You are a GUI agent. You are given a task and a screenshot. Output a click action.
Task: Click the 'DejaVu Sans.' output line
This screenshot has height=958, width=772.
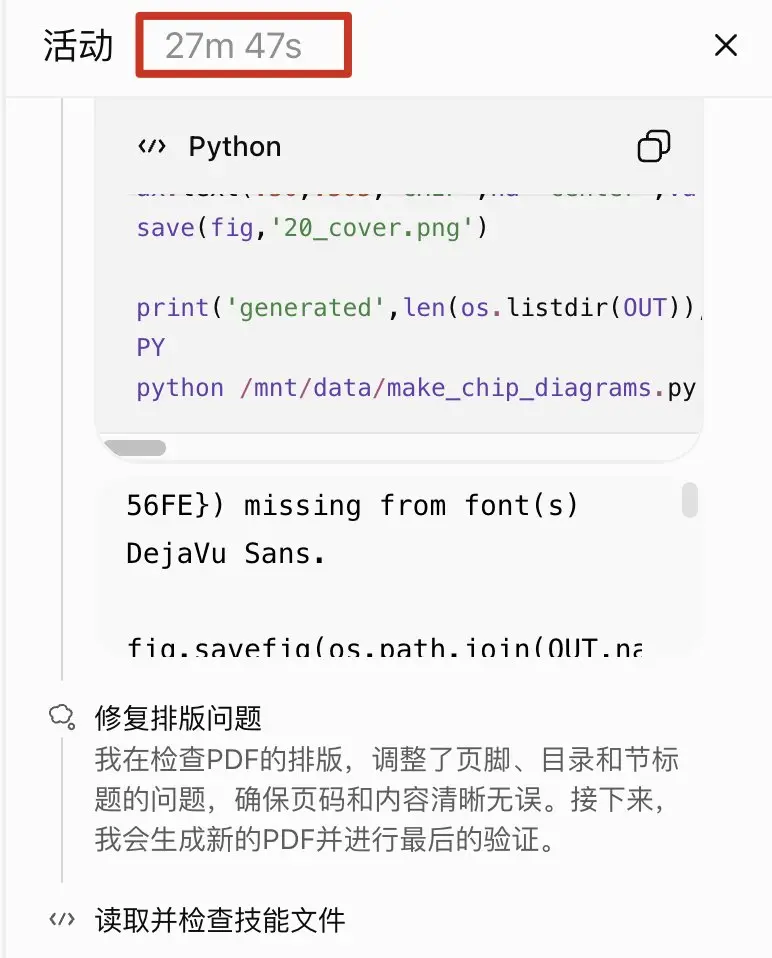tap(225, 554)
